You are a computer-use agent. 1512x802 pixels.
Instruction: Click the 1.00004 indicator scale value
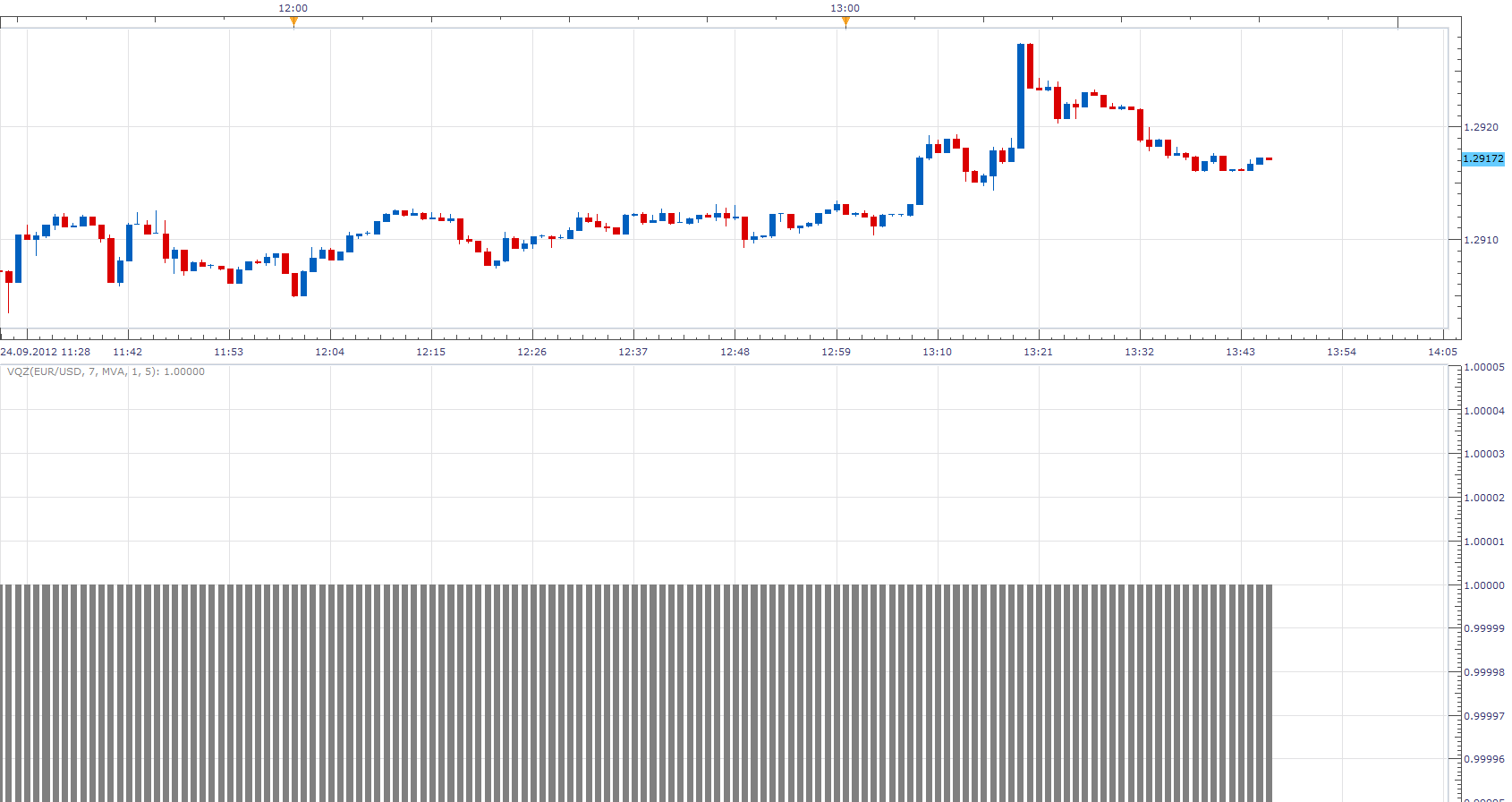coord(1484,411)
